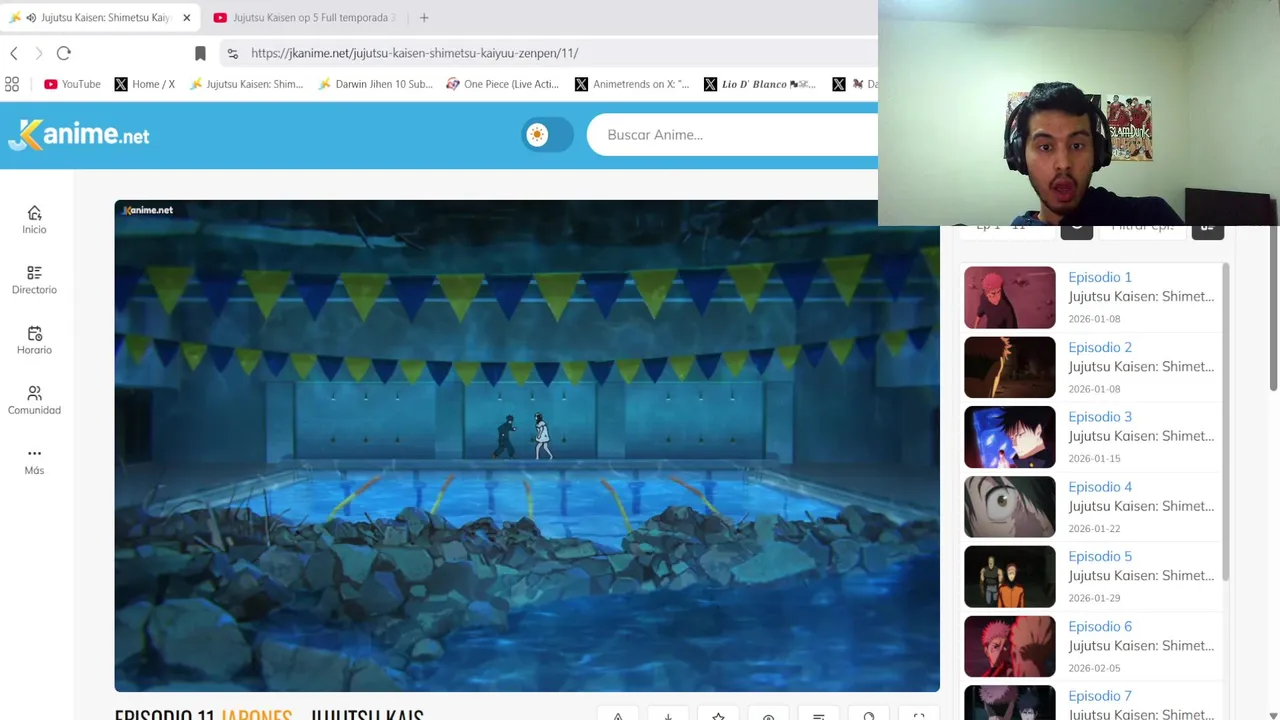Click the Episodio 3 thumbnail
Viewport: 1280px width, 720px height.
click(1009, 437)
